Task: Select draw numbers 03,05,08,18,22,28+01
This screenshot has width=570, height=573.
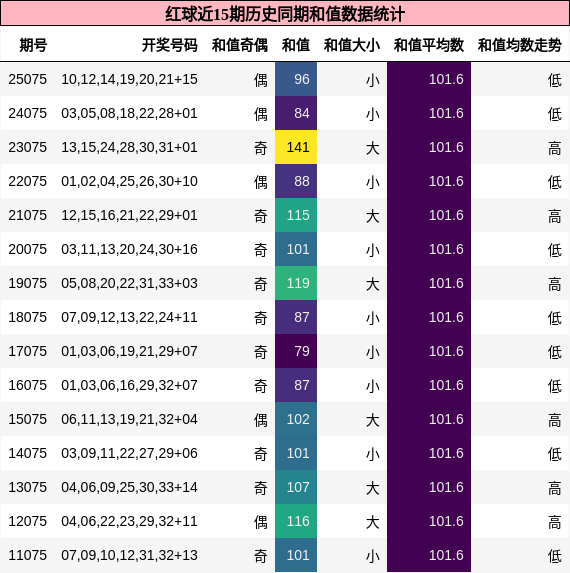Action: point(129,113)
